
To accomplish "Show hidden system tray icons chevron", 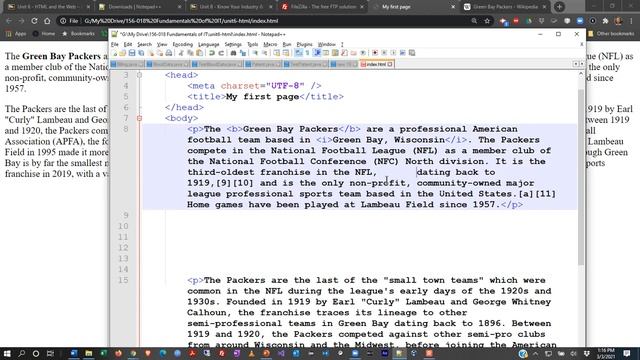I will click(x=536, y=354).
